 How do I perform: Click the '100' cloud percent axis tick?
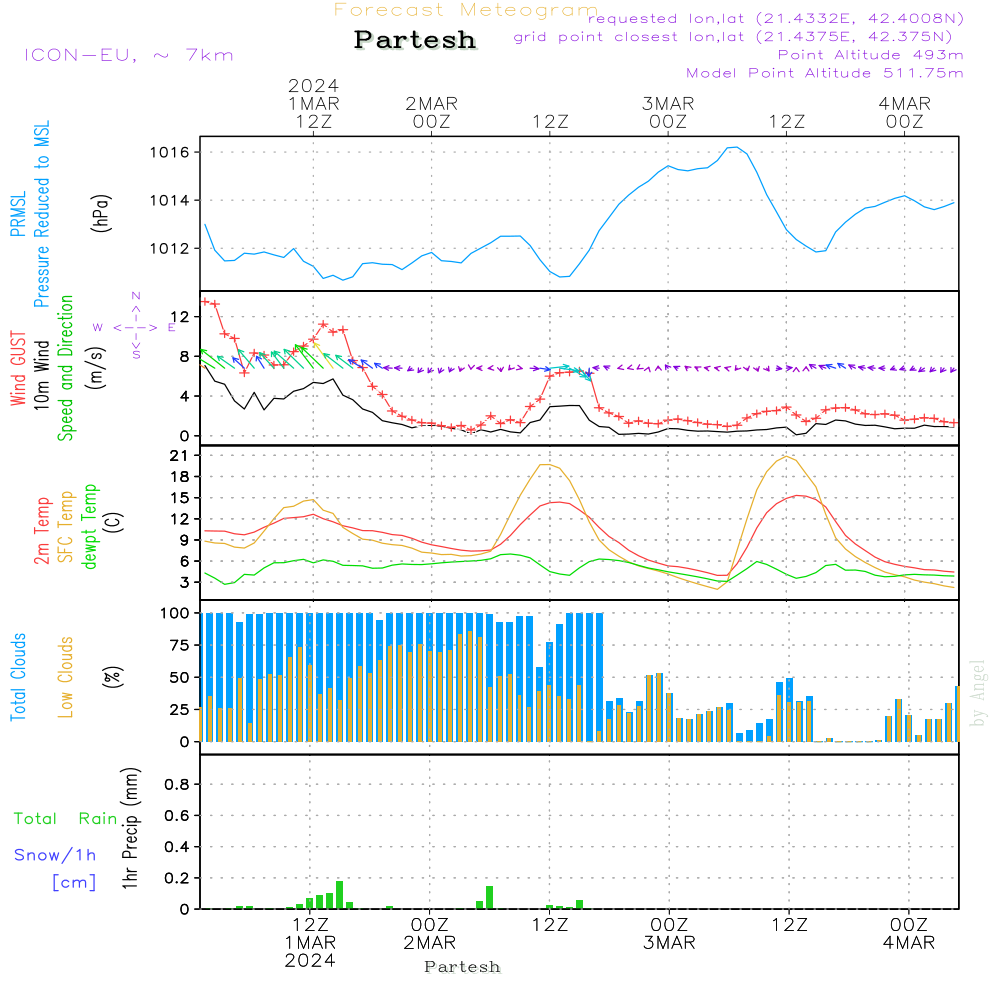pyautogui.click(x=175, y=613)
